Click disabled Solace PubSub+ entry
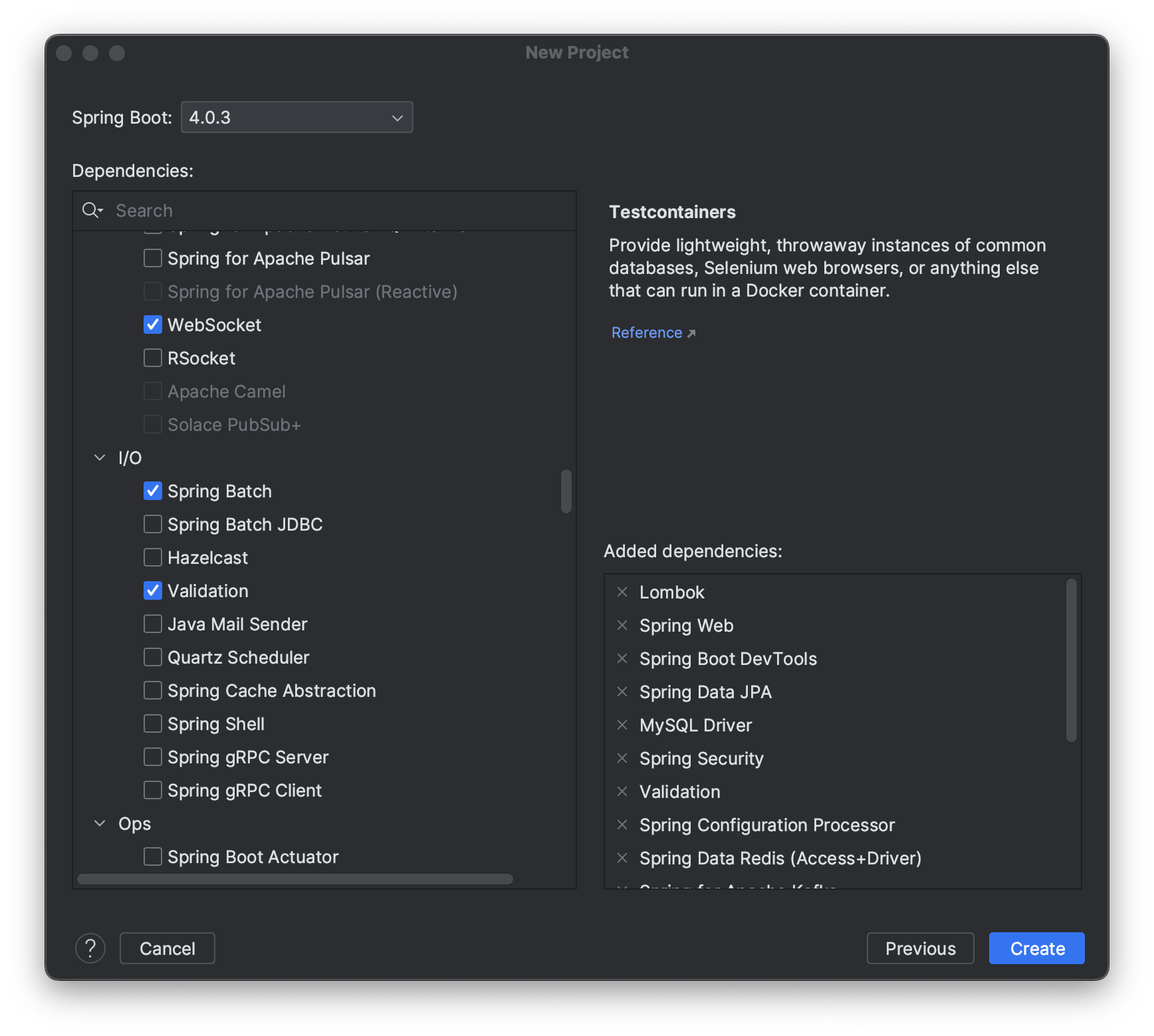The height and width of the screenshot is (1036, 1154). (x=234, y=424)
